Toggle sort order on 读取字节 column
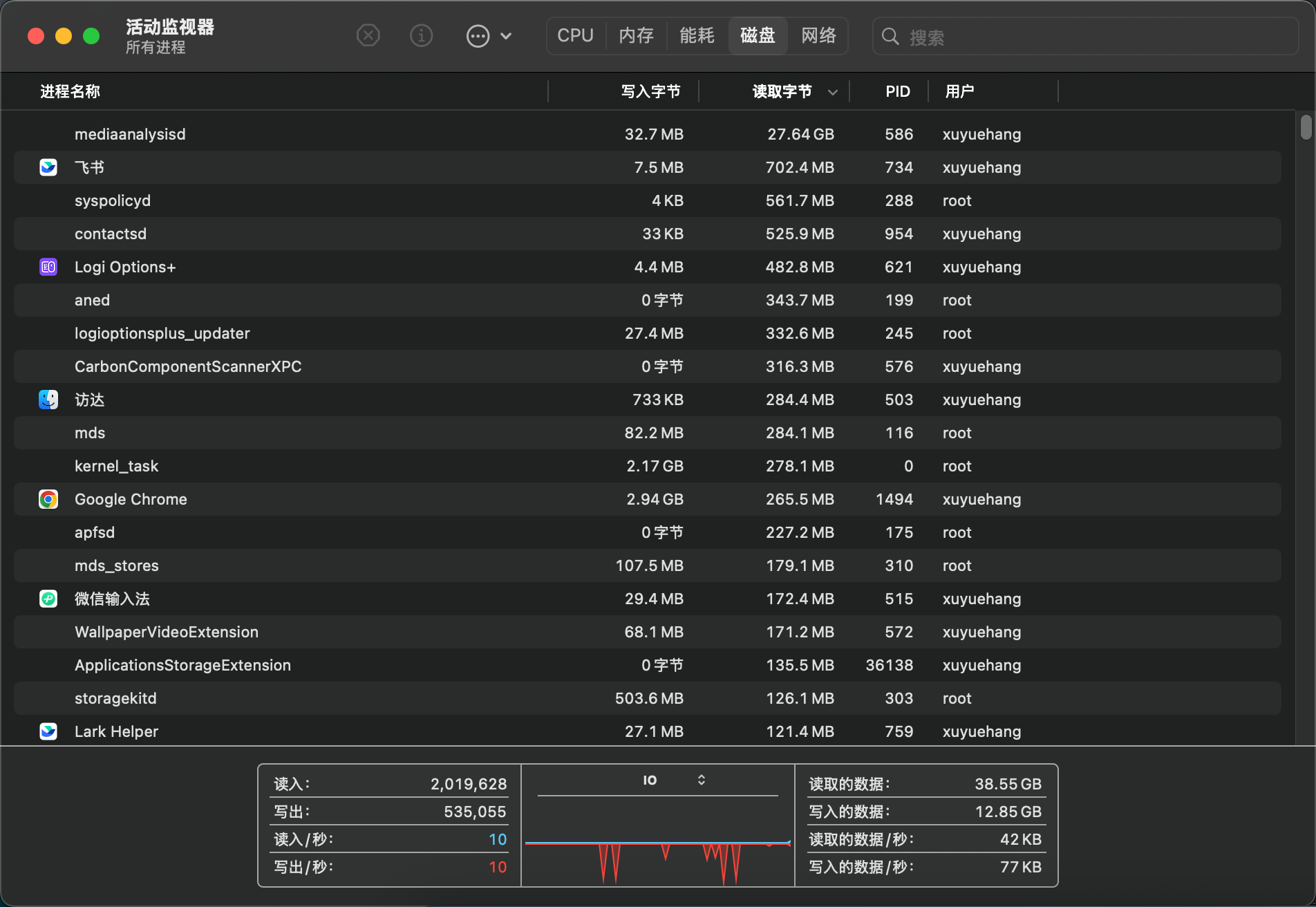Screen dimensions: 1316x907 [x=781, y=91]
